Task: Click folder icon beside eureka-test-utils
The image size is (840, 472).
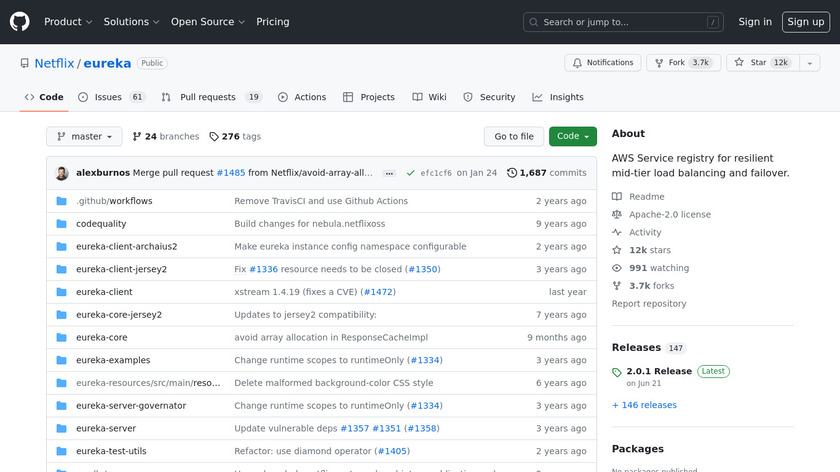Action: [x=62, y=451]
